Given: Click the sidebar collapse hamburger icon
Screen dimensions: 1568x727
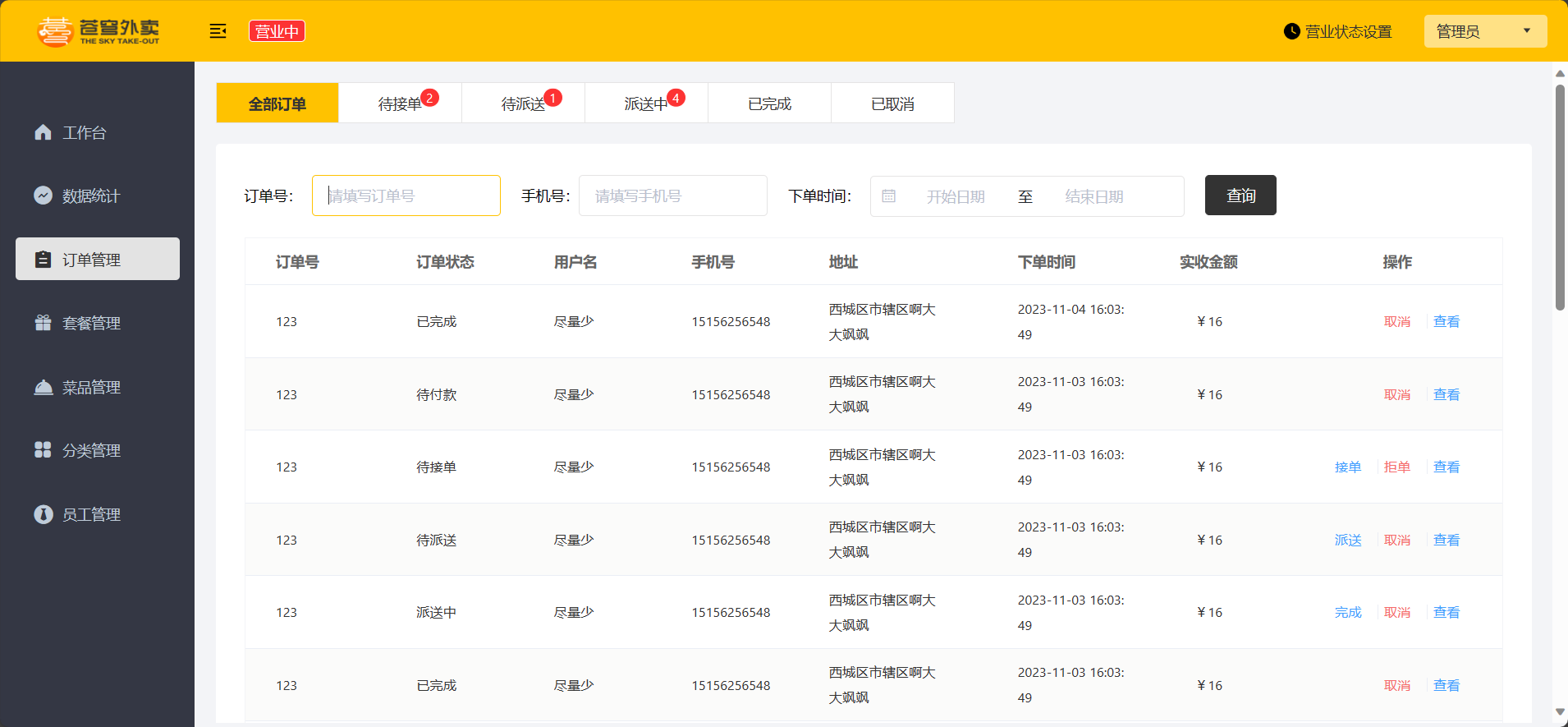Looking at the screenshot, I should (218, 31).
